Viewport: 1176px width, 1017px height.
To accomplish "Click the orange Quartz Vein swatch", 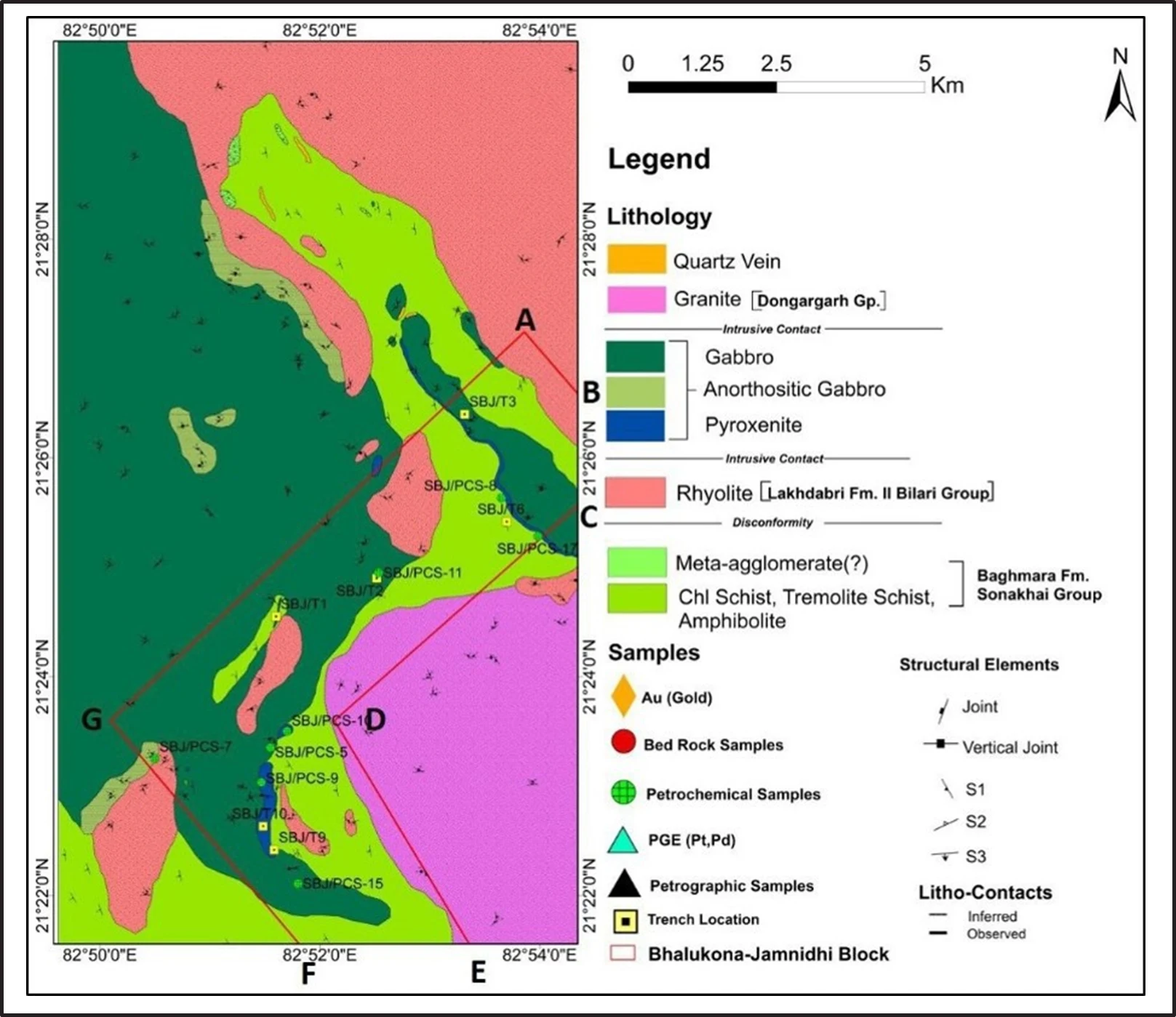I will 636,260.
